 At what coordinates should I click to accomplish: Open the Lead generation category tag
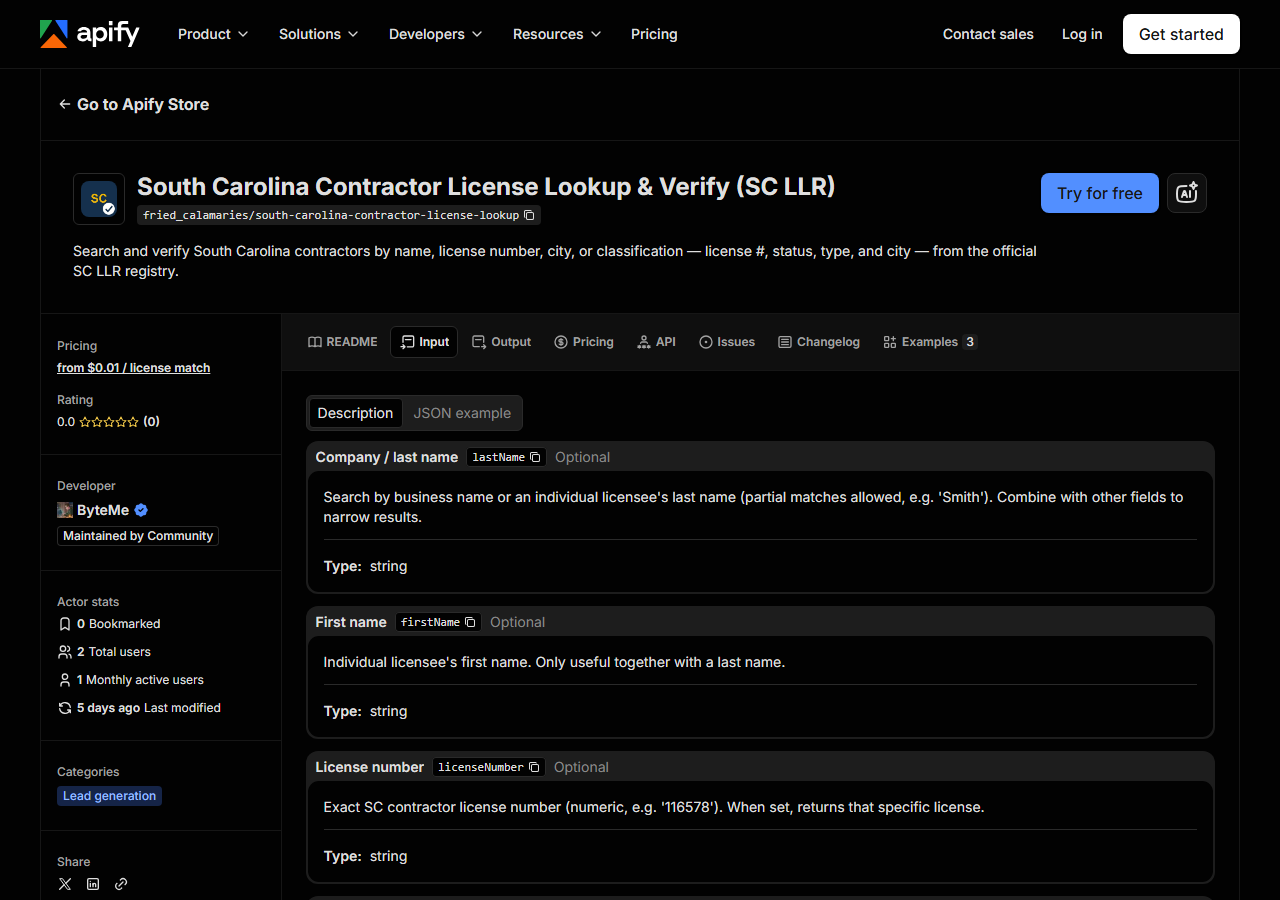coord(110,796)
